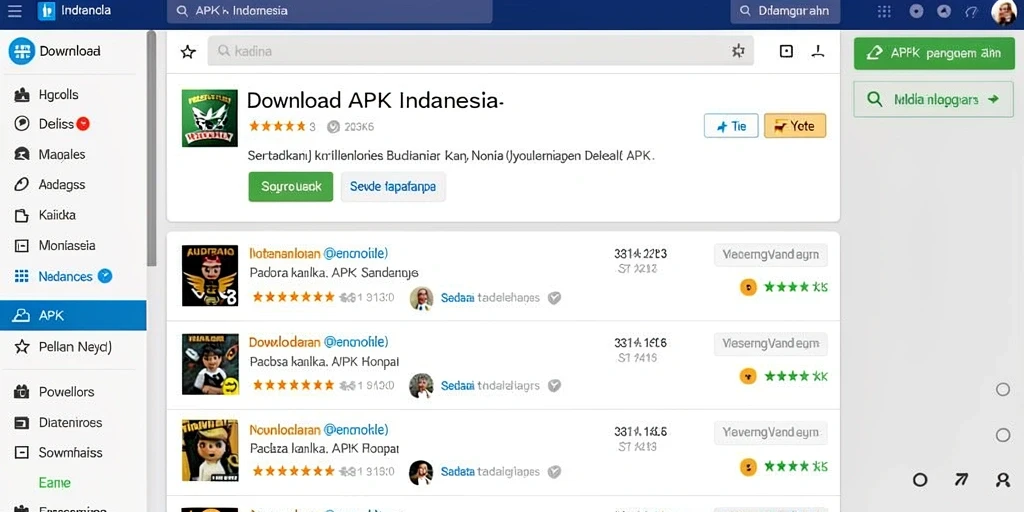This screenshot has height=512, width=1024.
Task: Click author avatar in Dowlodaran row
Action: point(421,385)
